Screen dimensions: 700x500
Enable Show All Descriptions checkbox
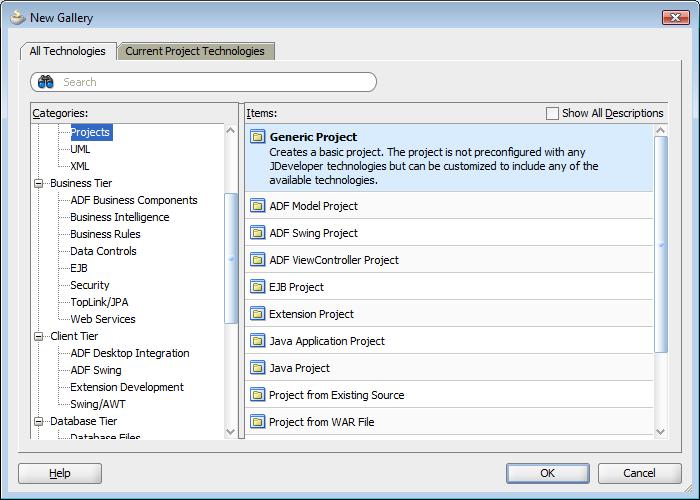click(x=552, y=113)
